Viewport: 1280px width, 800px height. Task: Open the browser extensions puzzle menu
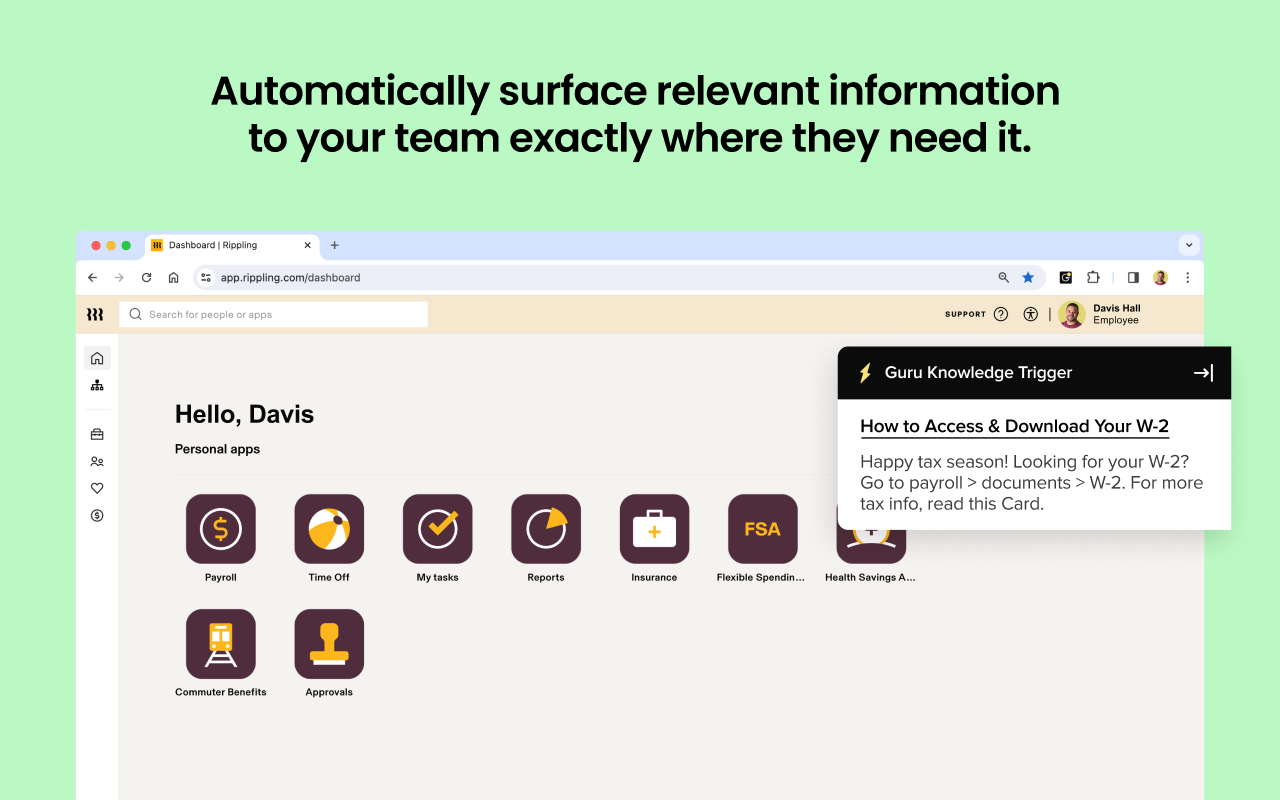pyautogui.click(x=1093, y=277)
